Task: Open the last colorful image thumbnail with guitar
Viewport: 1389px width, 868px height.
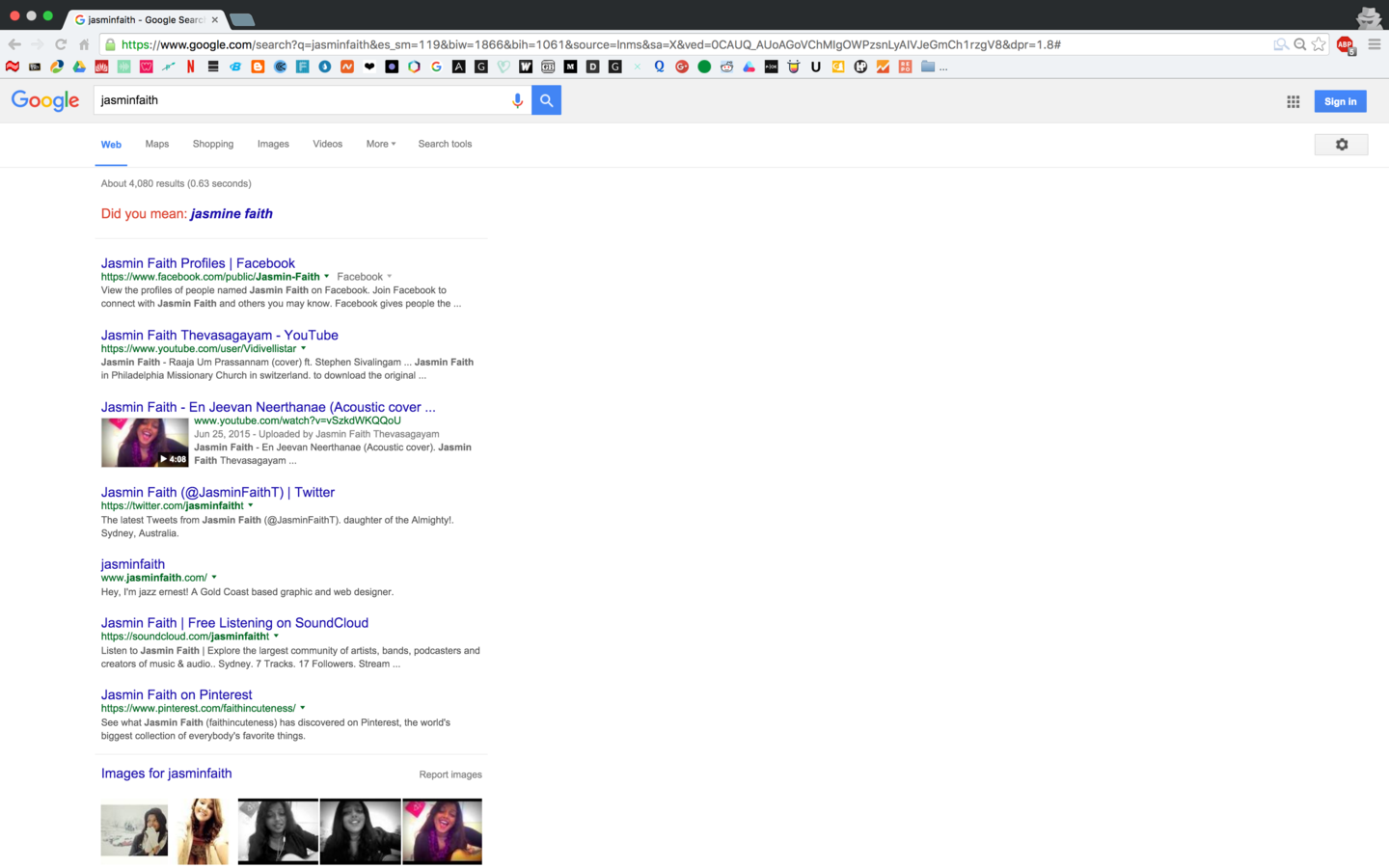Action: point(442,831)
